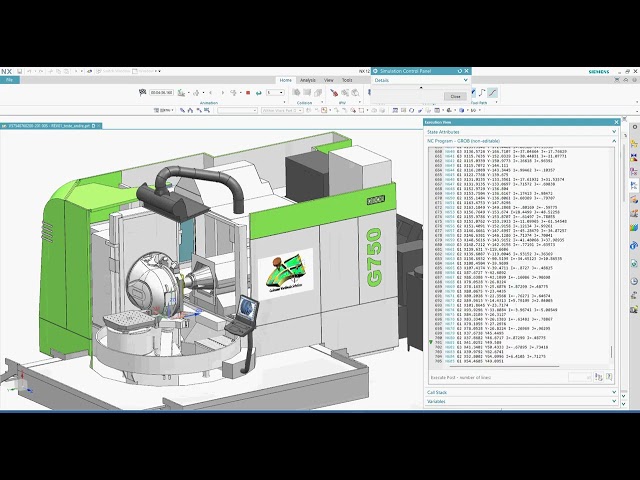Viewport: 640px width, 480px height.
Task: Step forward in the animation
Action: click(222, 93)
